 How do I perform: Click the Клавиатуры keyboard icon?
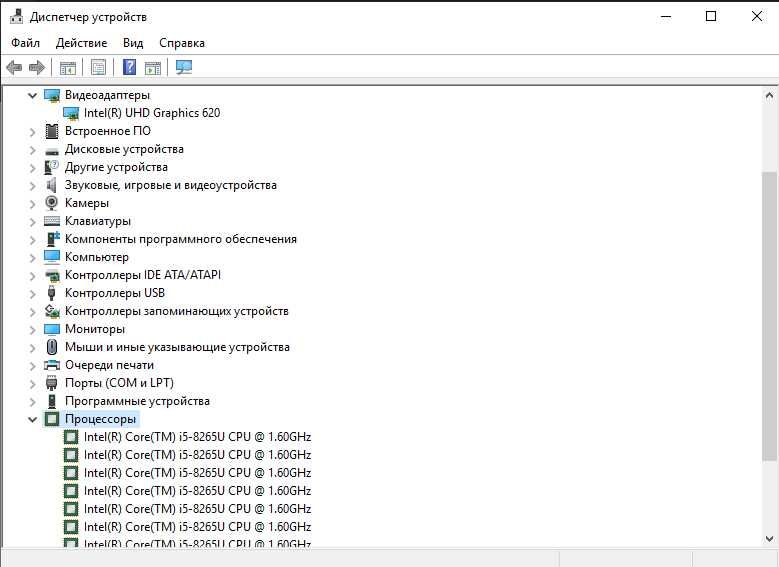pos(52,221)
